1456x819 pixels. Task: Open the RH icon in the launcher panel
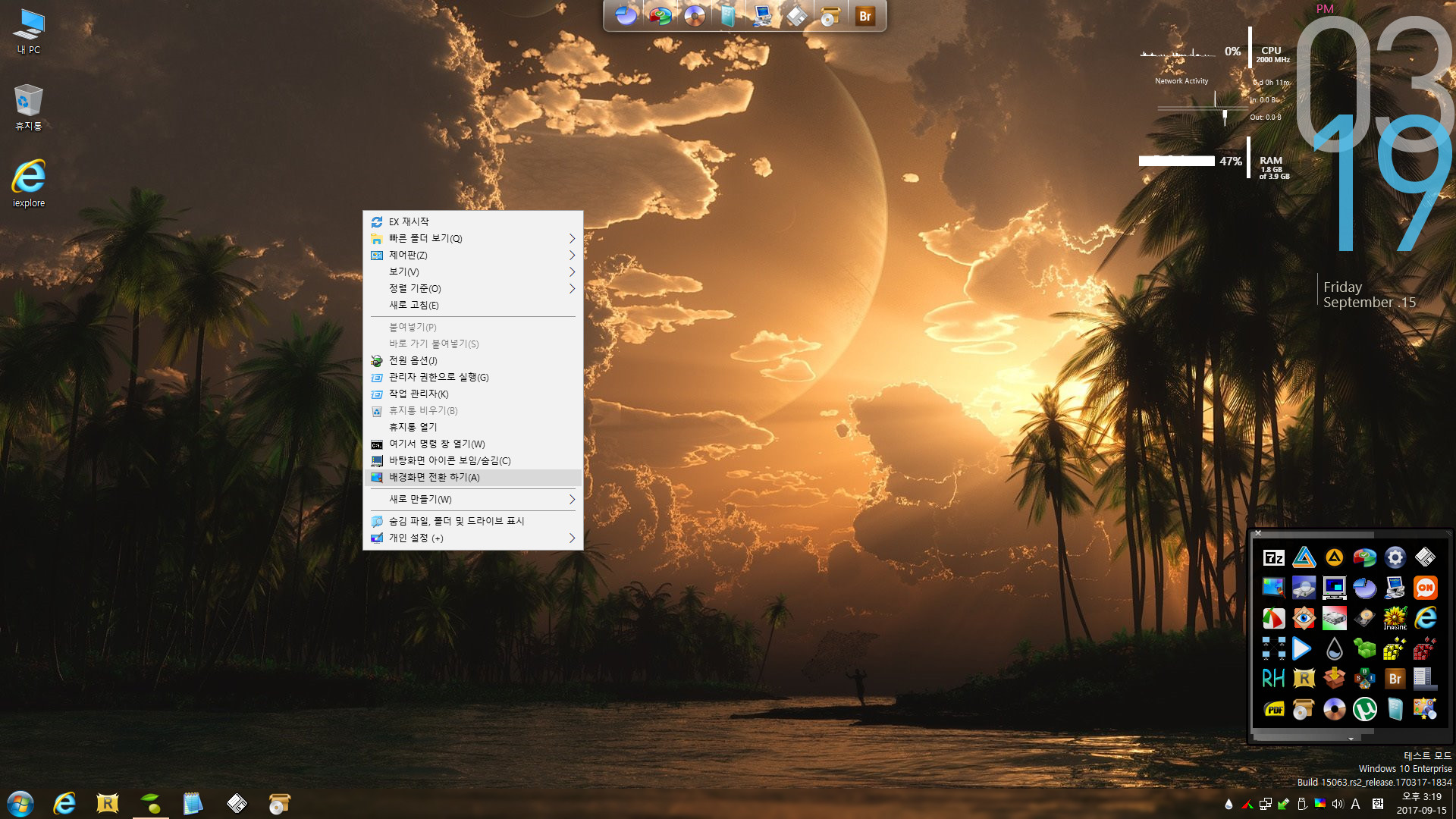[x=1273, y=679]
